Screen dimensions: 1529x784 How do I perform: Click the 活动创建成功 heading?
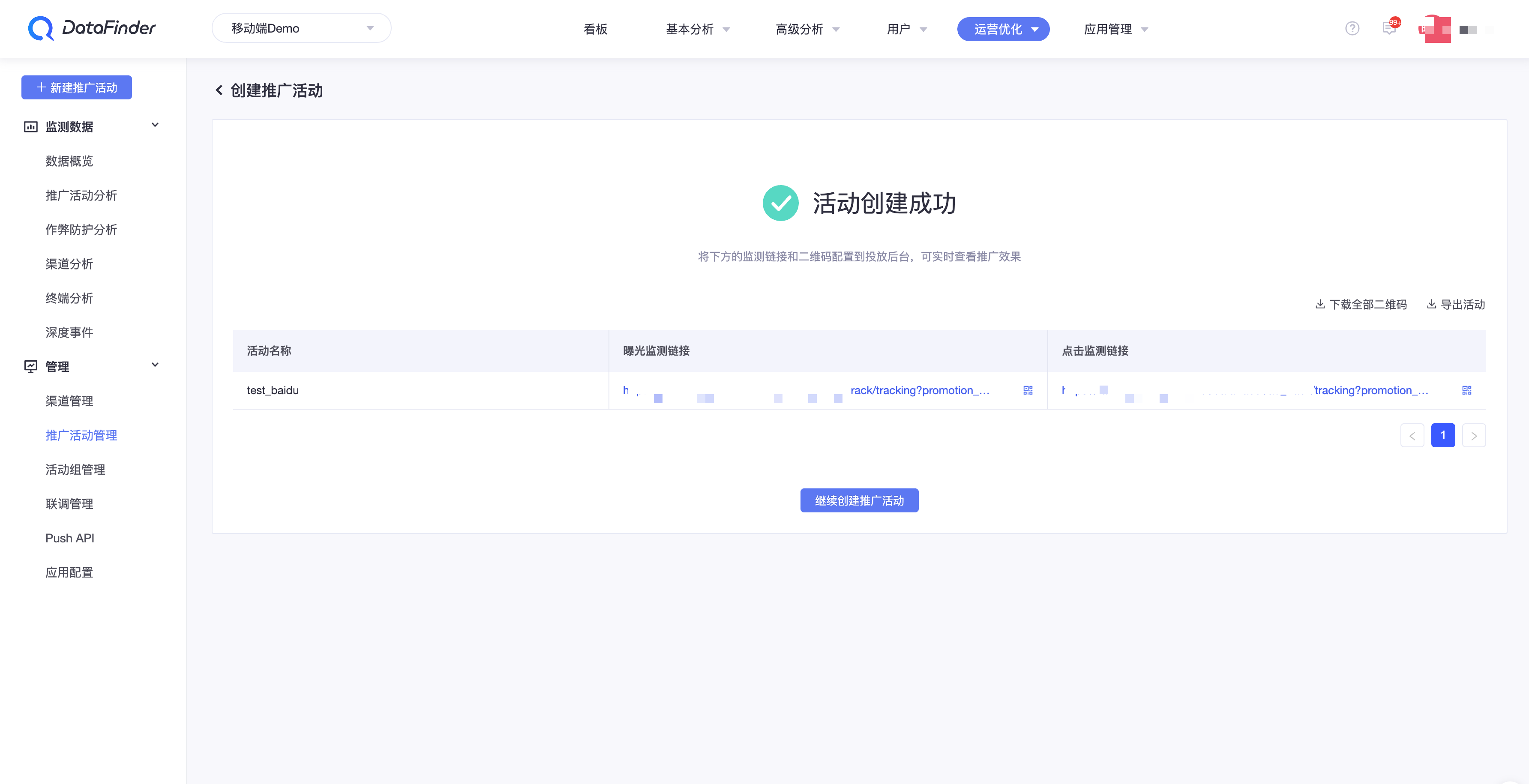(884, 203)
